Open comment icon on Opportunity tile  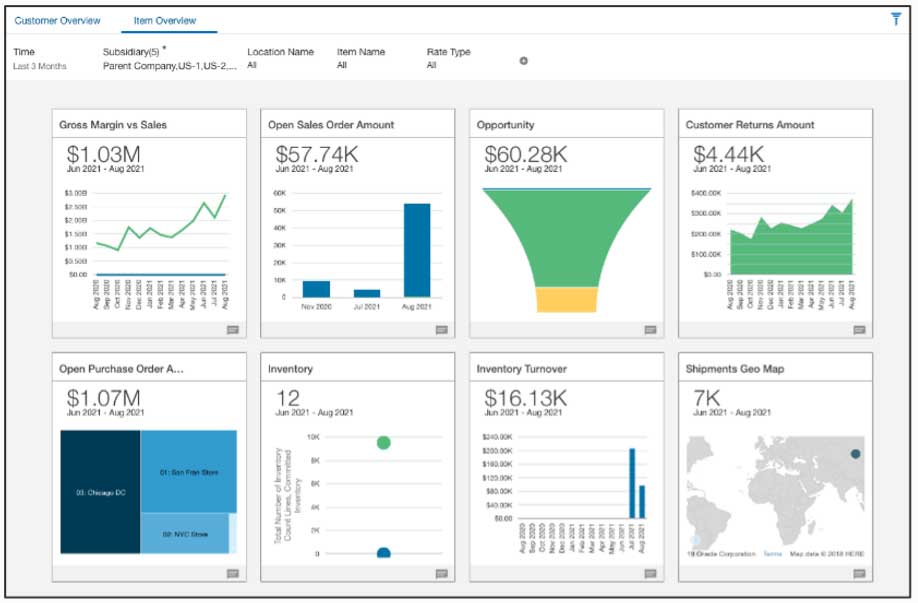(x=650, y=329)
